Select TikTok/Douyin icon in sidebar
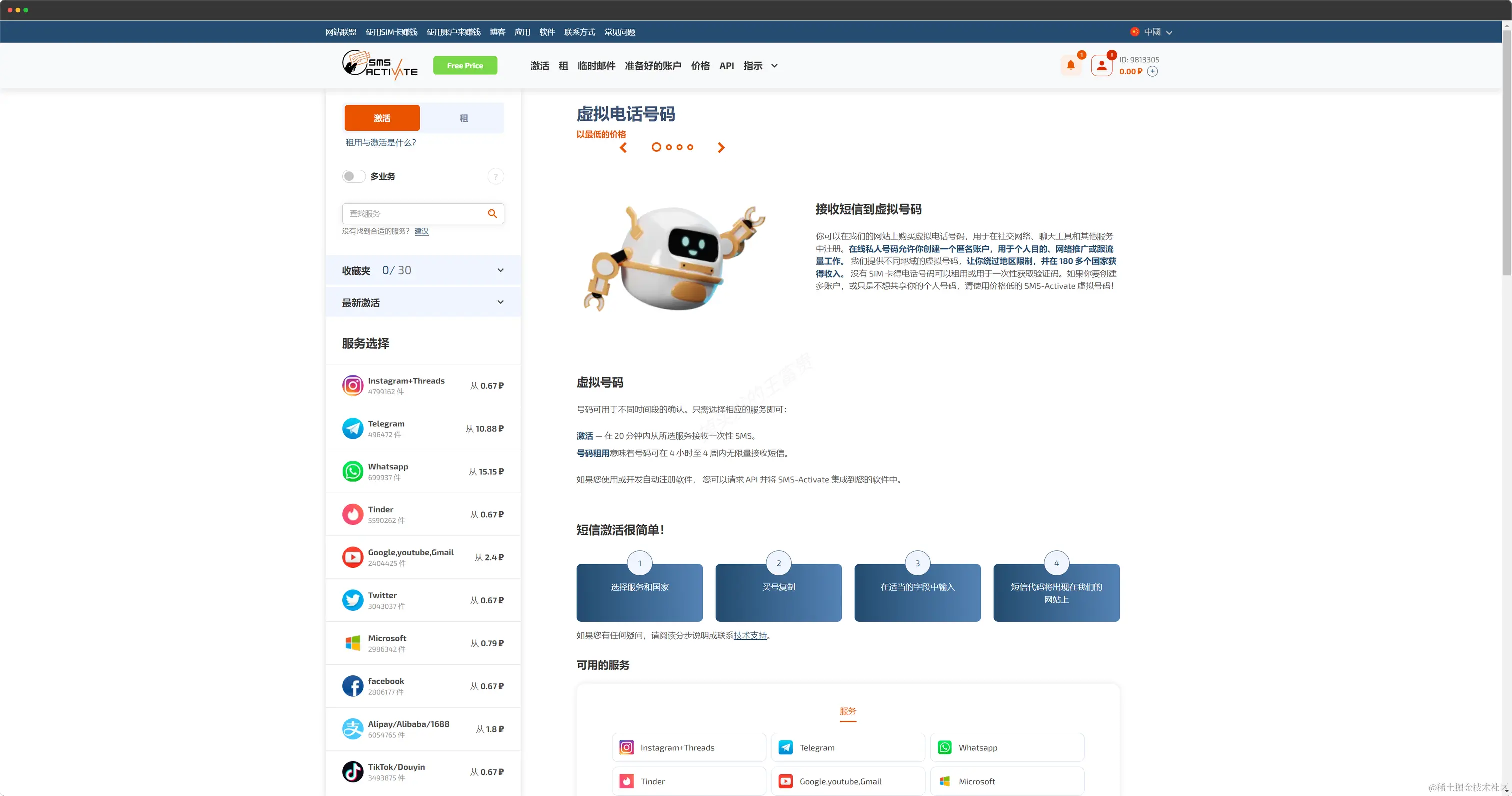 [x=353, y=771]
